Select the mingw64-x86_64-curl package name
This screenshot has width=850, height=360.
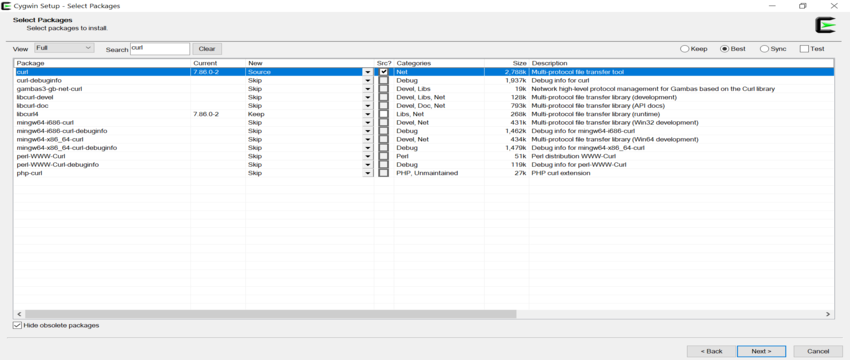click(49, 139)
